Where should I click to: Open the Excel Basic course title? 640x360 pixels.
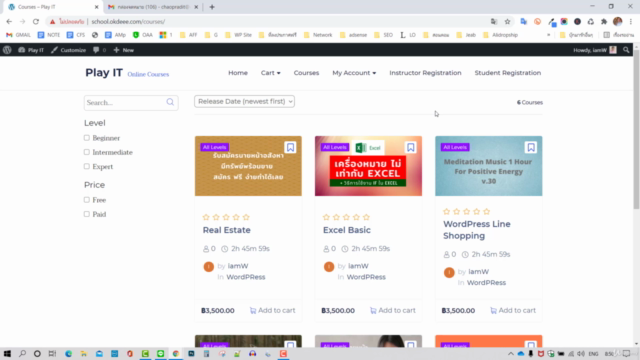point(347,230)
